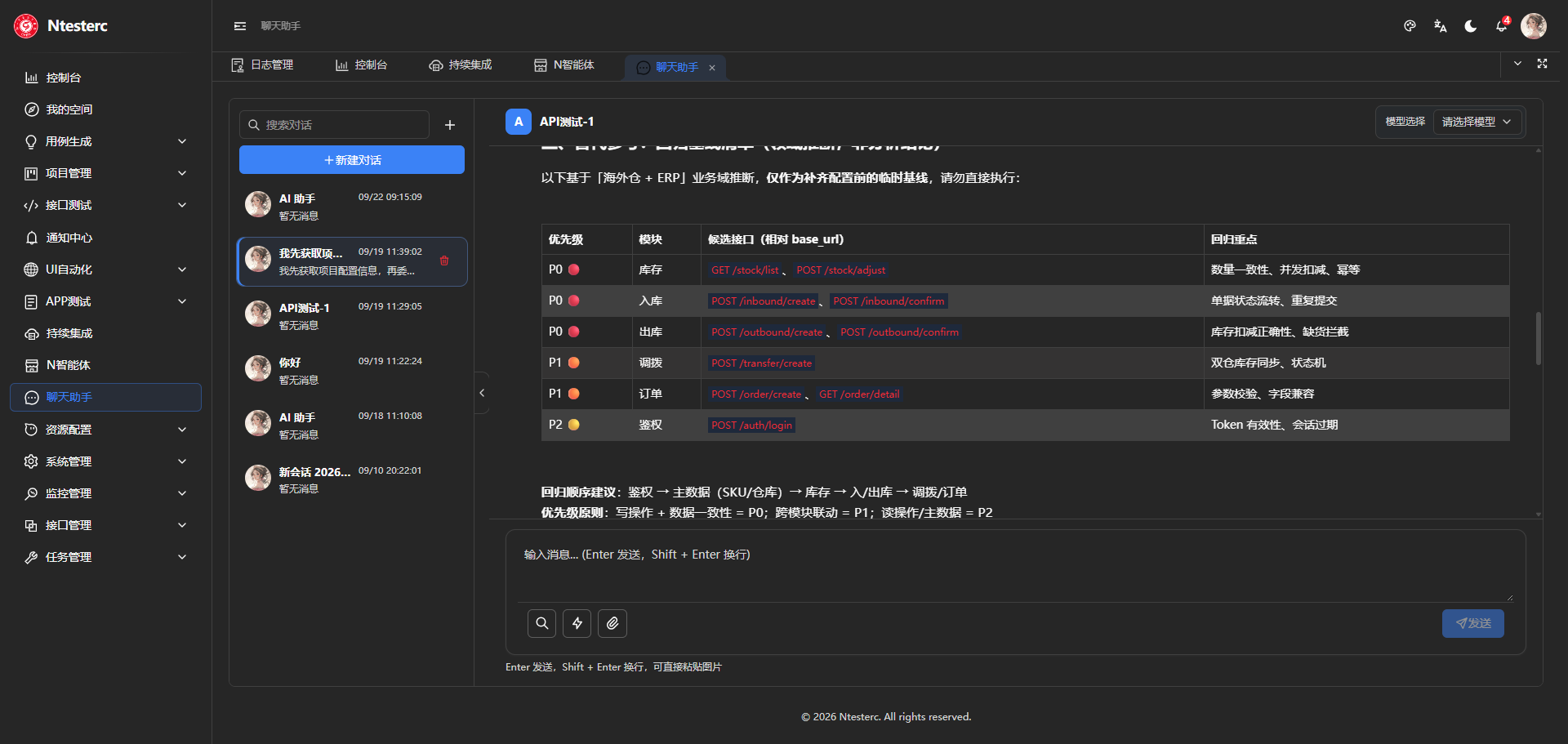Toggle fullscreen content icon
This screenshot has width=1568, height=744.
click(x=1542, y=64)
